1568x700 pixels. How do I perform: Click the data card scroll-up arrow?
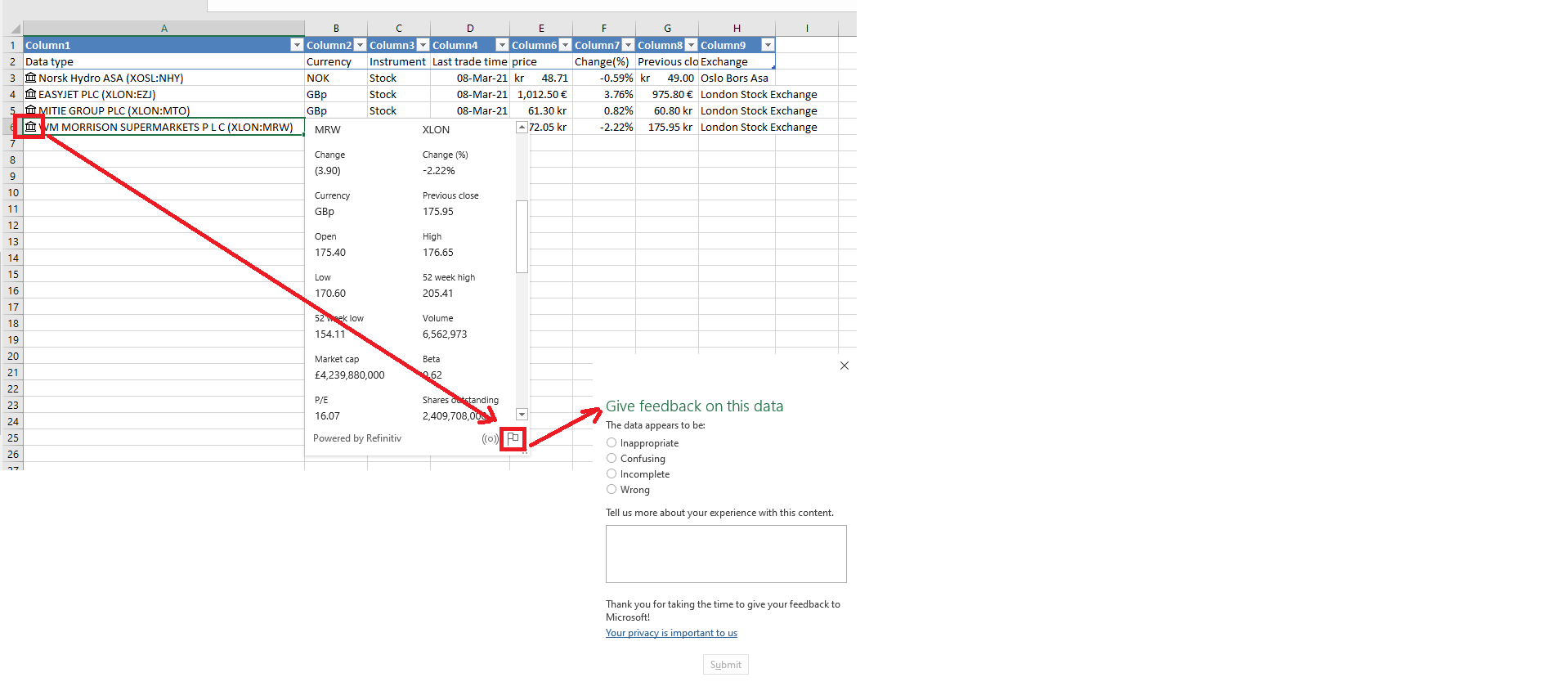point(522,128)
